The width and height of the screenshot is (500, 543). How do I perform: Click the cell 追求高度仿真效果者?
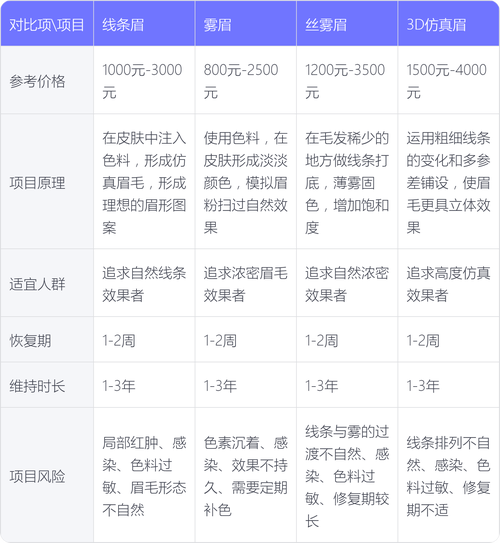point(449,283)
